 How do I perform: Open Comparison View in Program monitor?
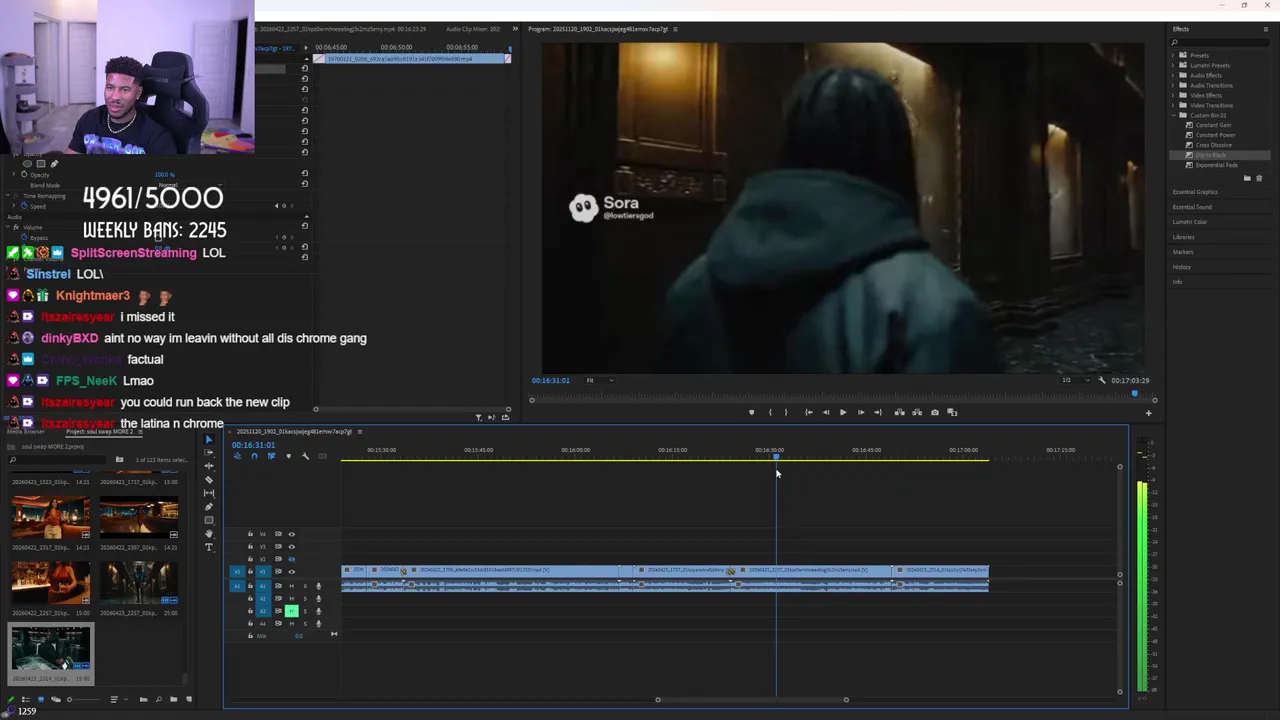coord(952,412)
